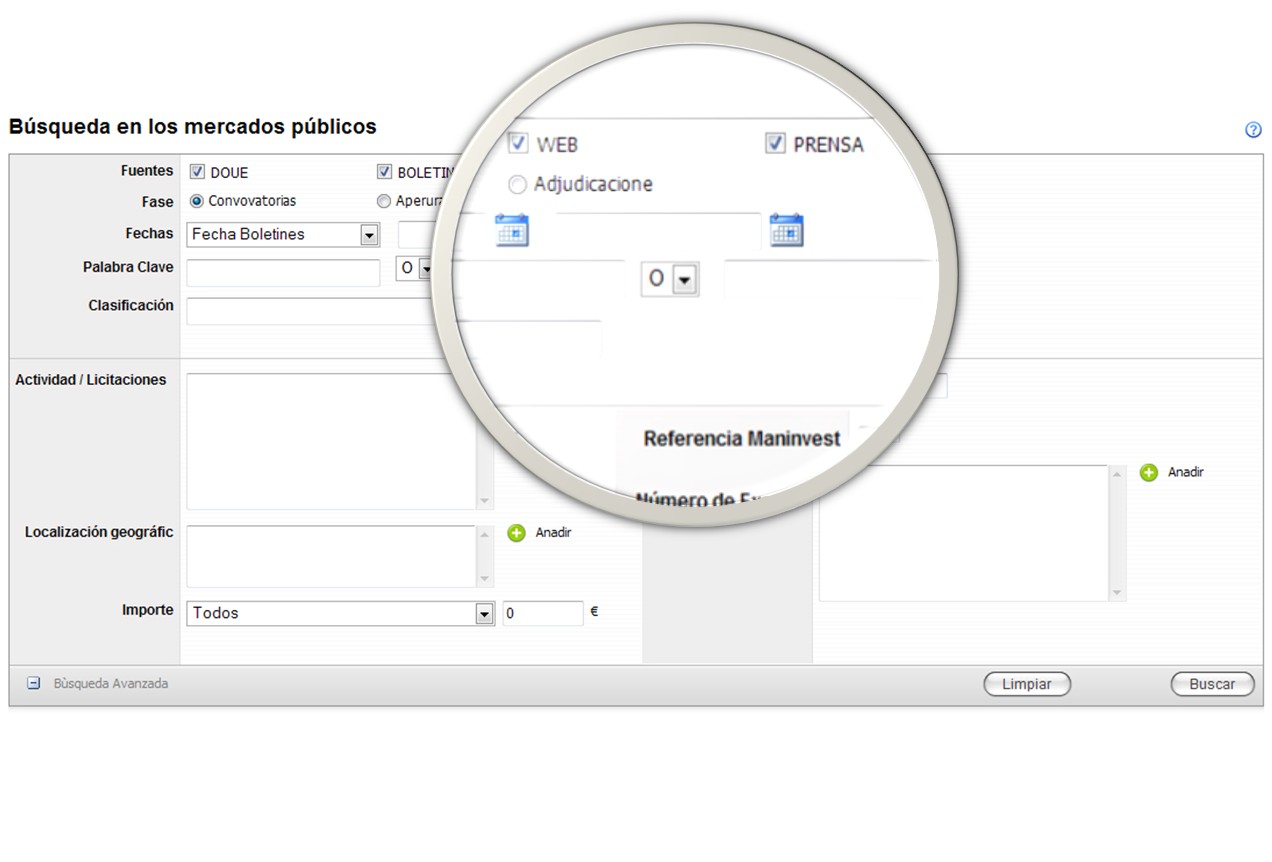Click the Importe amount field showing 0

pos(542,613)
